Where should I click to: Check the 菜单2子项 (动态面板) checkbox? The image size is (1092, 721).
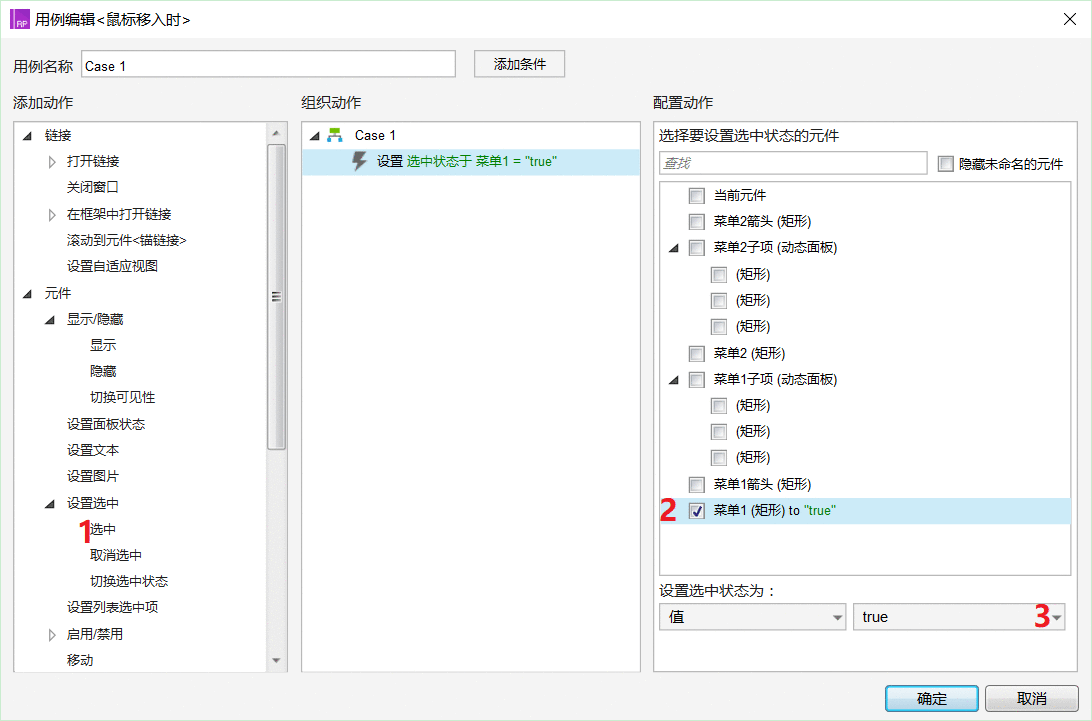(696, 247)
